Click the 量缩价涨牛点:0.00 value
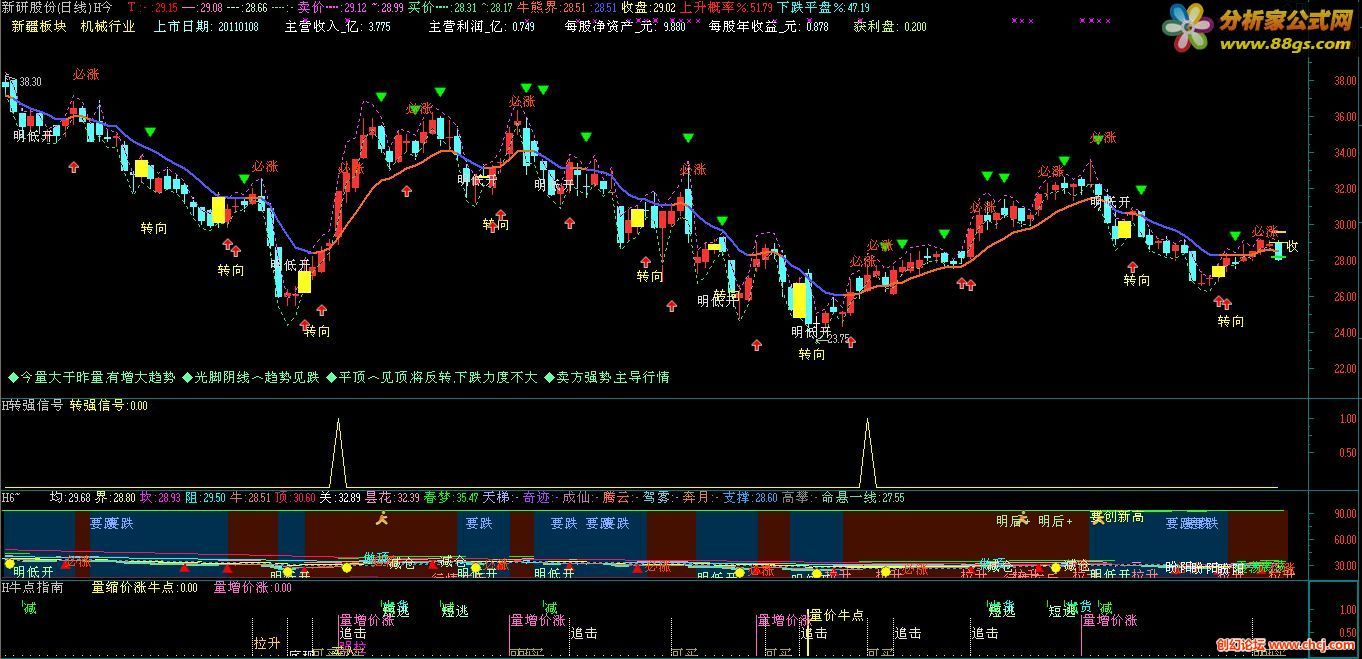 pos(145,588)
